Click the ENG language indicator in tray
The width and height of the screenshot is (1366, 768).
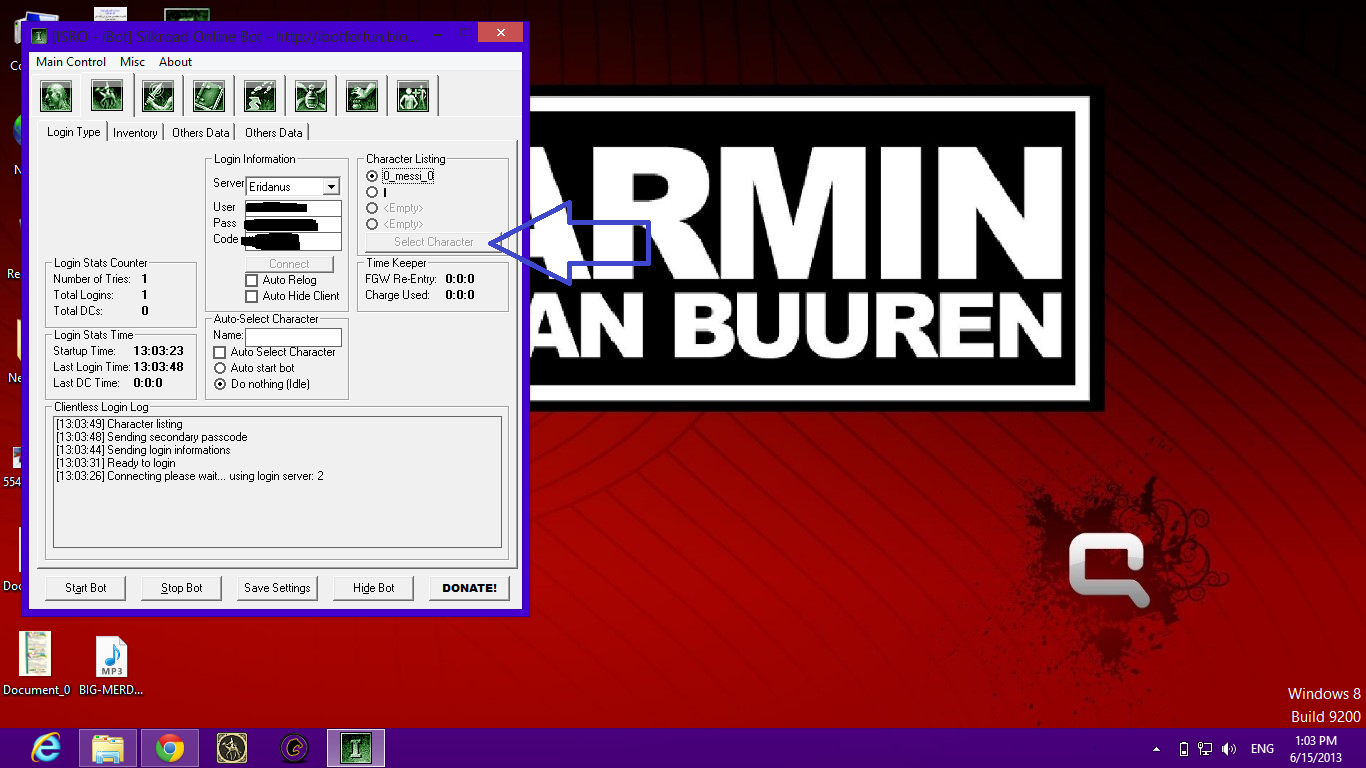click(1262, 749)
